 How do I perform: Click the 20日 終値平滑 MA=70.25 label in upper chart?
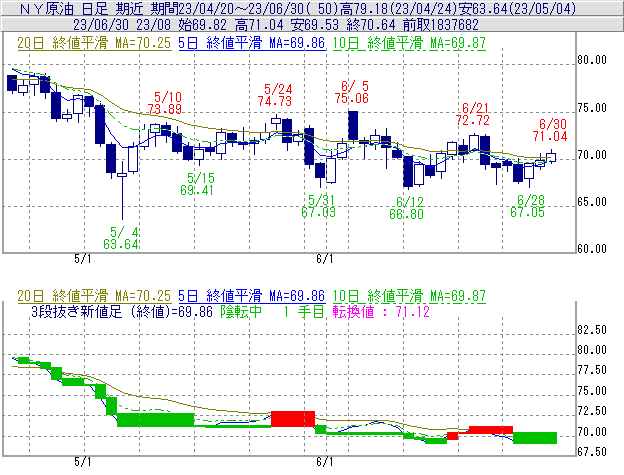point(94,43)
